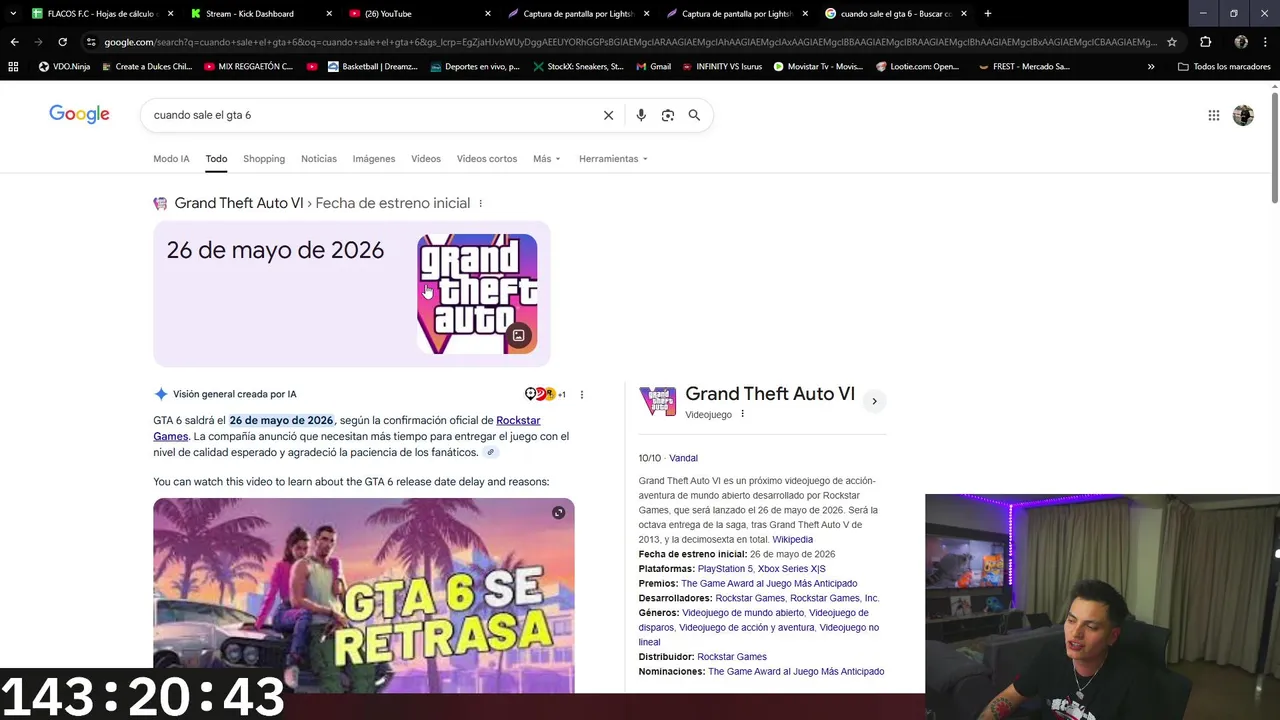Screen dimensions: 1280x720
Task: Select the Imágenes results tab
Action: 374,159
